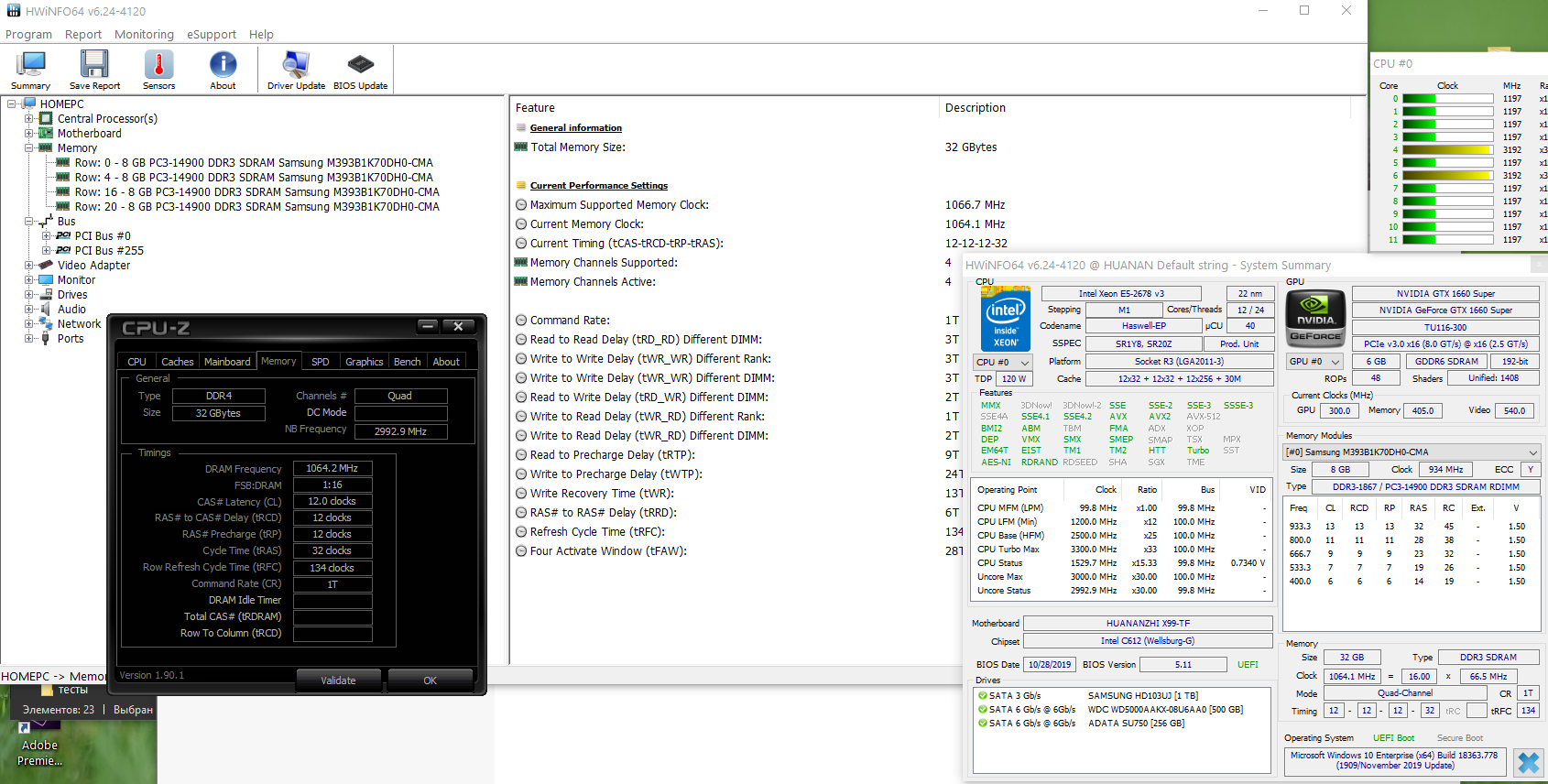Expand the Drives tree node
This screenshot has width=1548, height=784.
tap(28, 294)
